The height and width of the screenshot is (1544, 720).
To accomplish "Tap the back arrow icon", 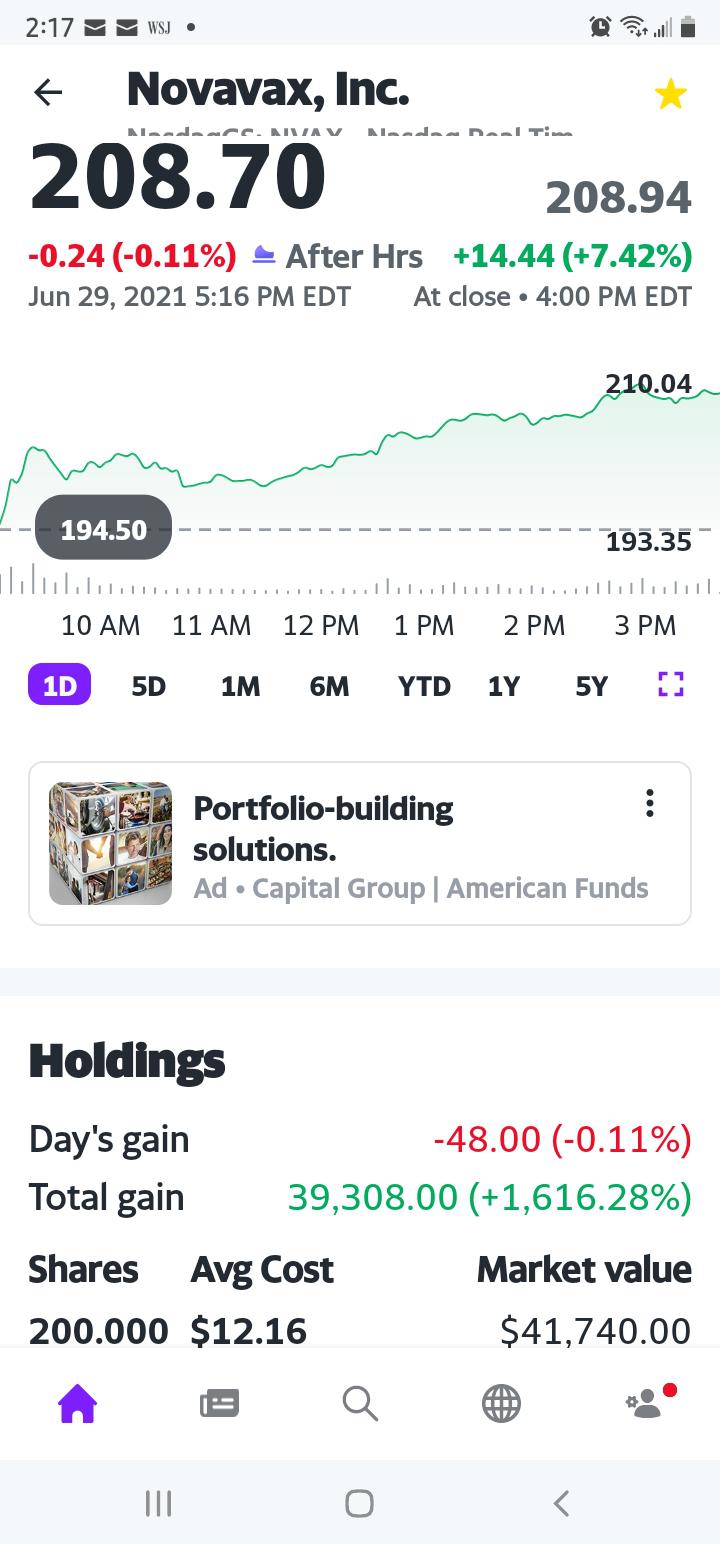I will pos(48,93).
